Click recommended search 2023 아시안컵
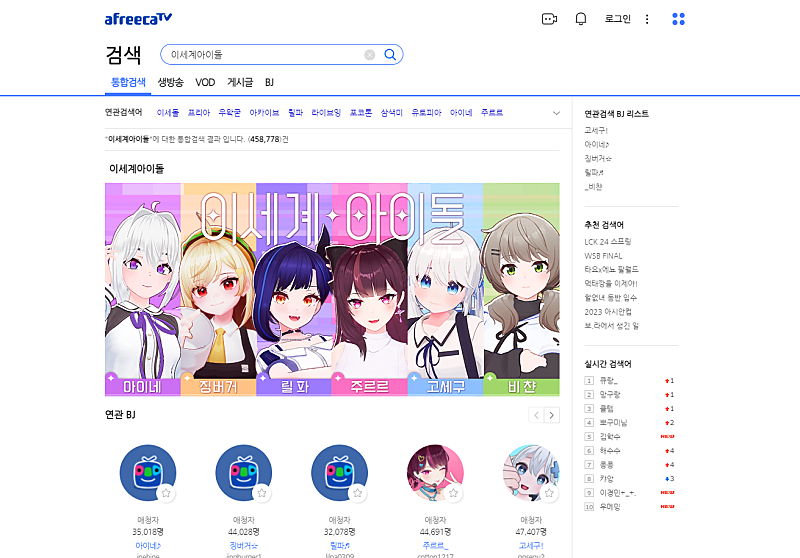 coord(608,312)
